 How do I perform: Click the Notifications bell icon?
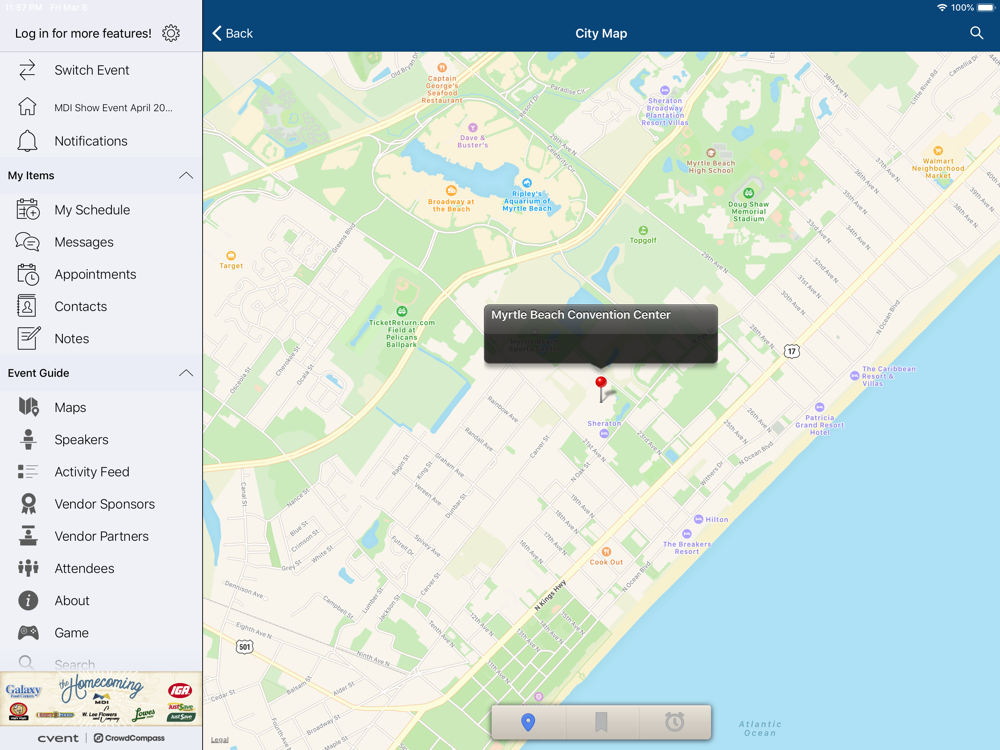[x=27, y=140]
